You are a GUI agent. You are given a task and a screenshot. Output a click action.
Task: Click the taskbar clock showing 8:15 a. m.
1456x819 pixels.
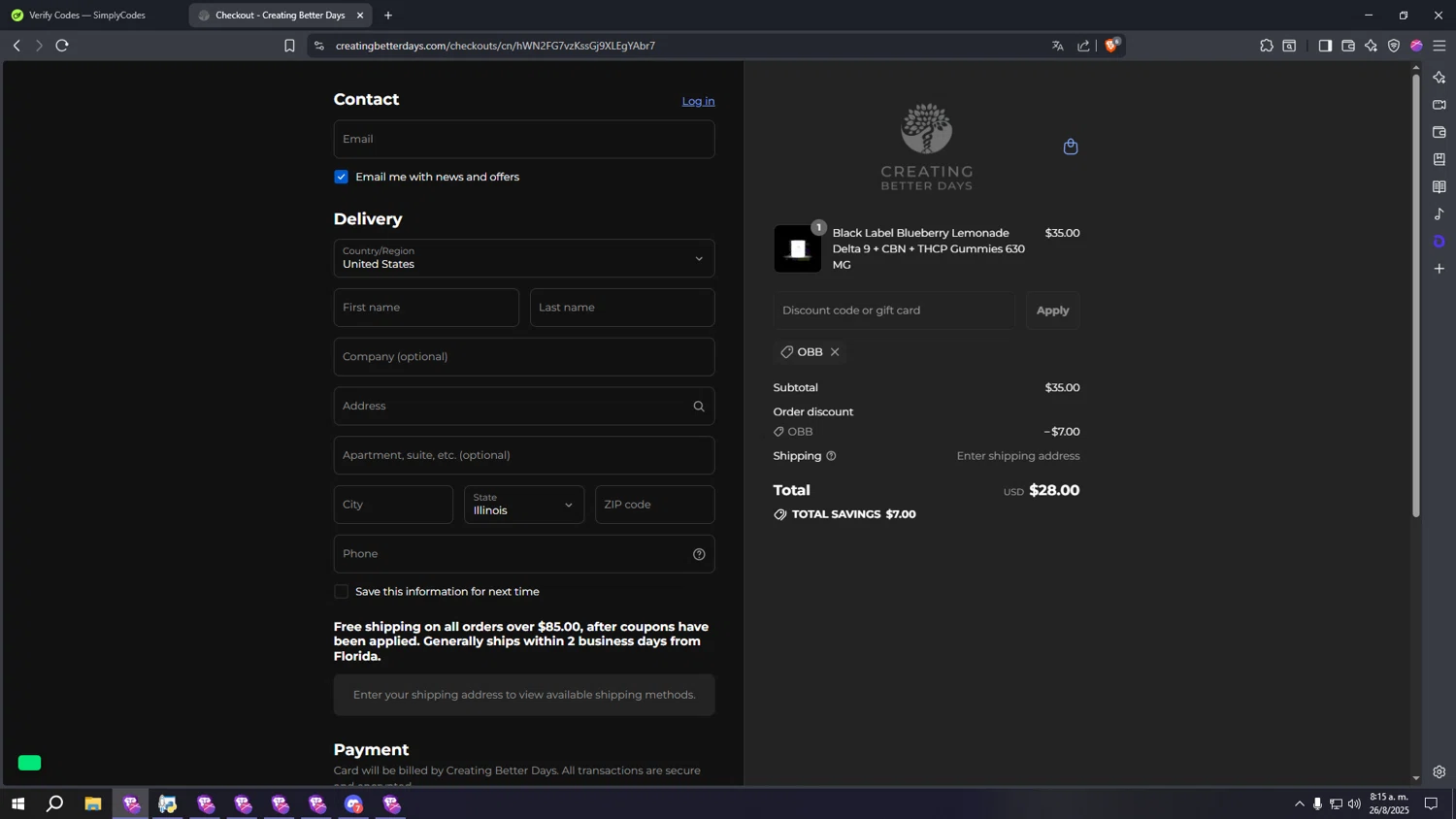1389,803
